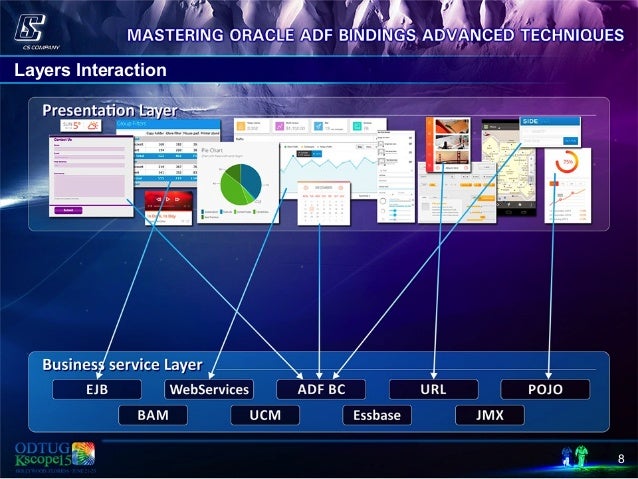Click the JMX box

pyautogui.click(x=489, y=415)
